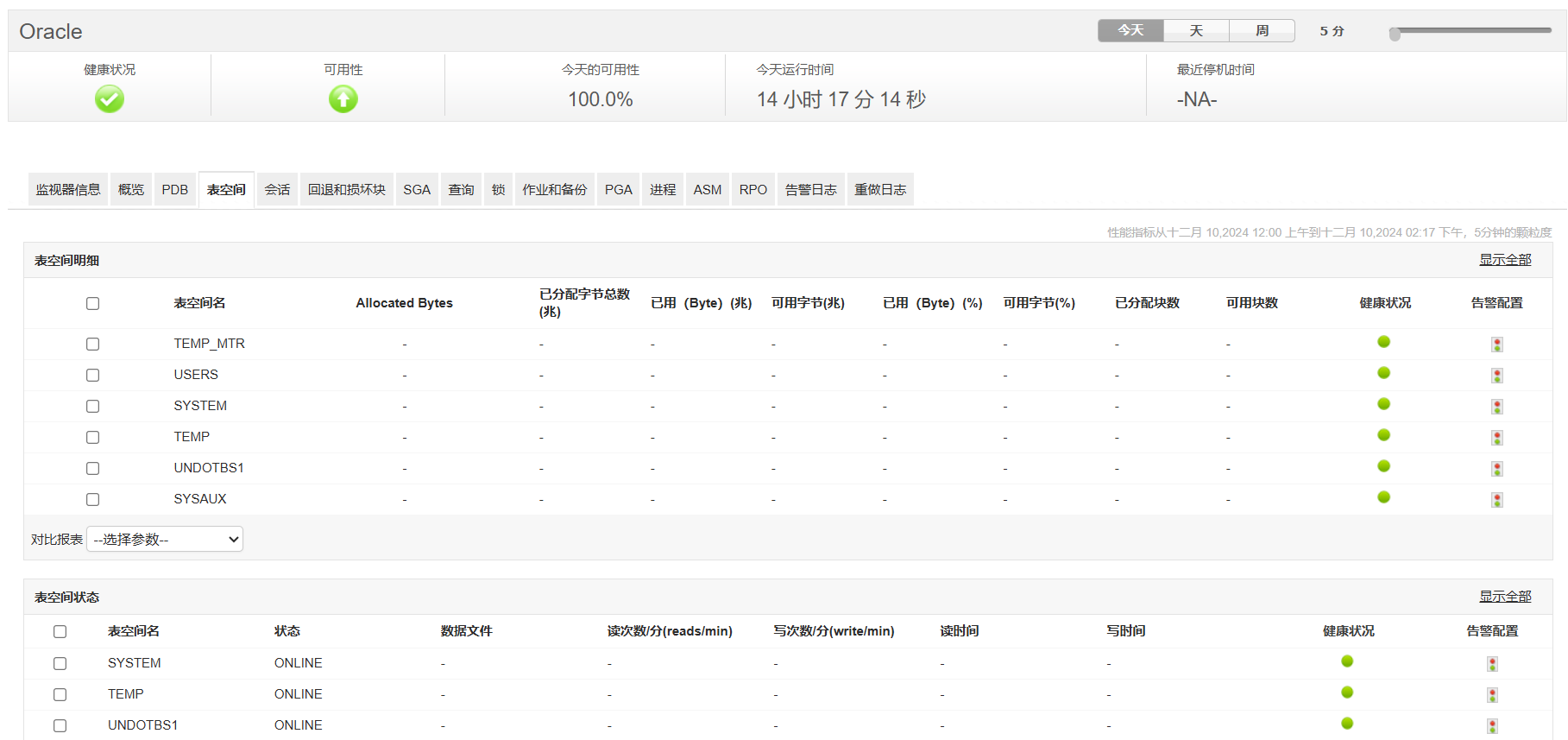This screenshot has height=740, width=1568.
Task: Click the 读次数/分(reads/min) column header
Action: (x=670, y=631)
